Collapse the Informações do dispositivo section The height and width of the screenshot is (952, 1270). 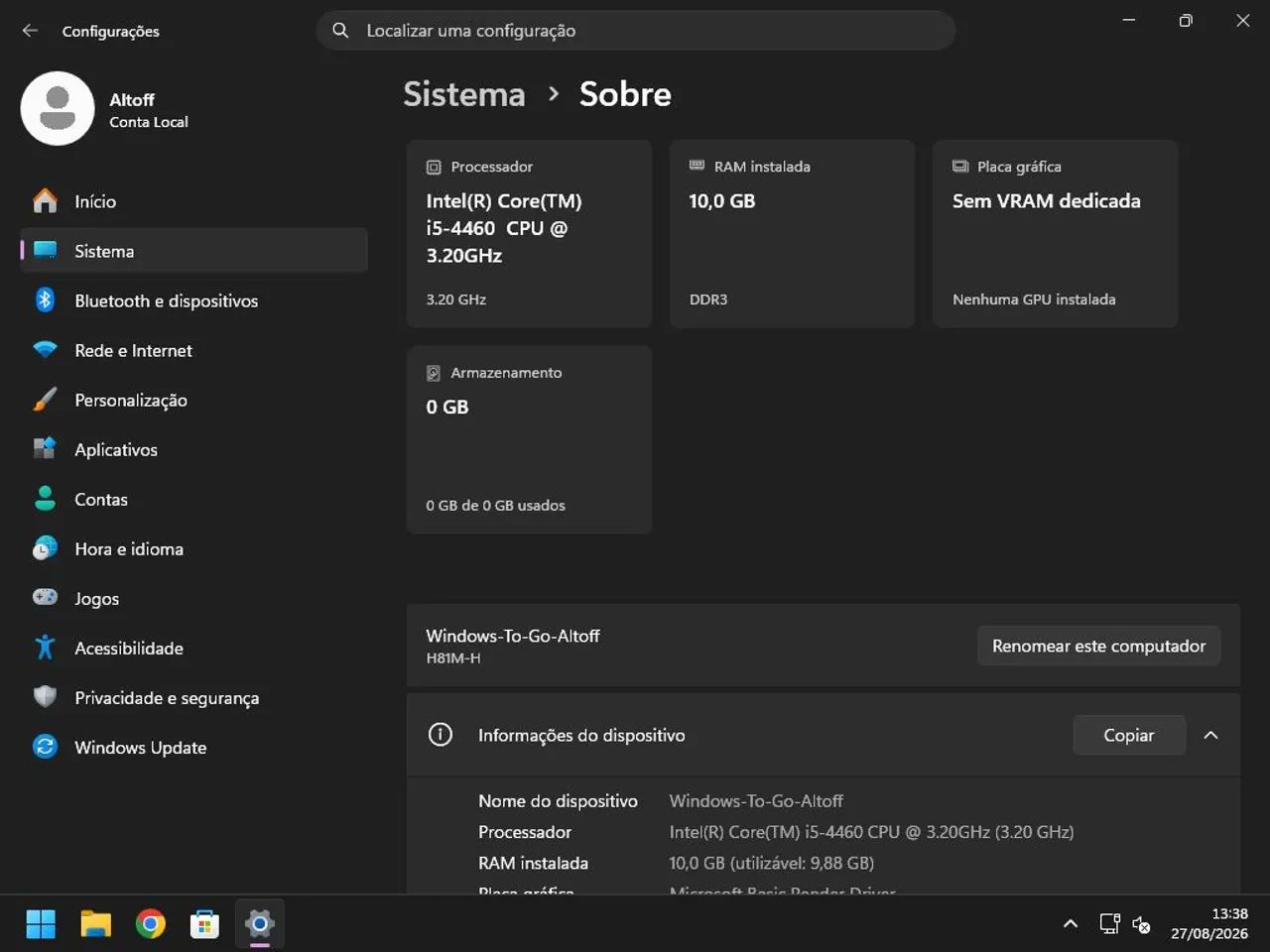point(1210,735)
